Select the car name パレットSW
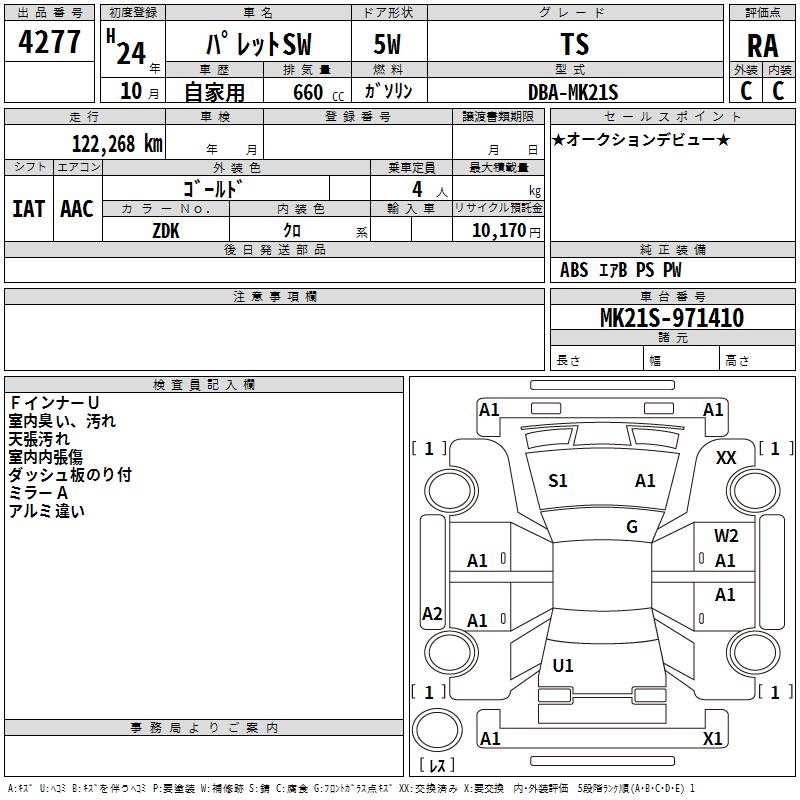The image size is (800, 800). pos(258,44)
